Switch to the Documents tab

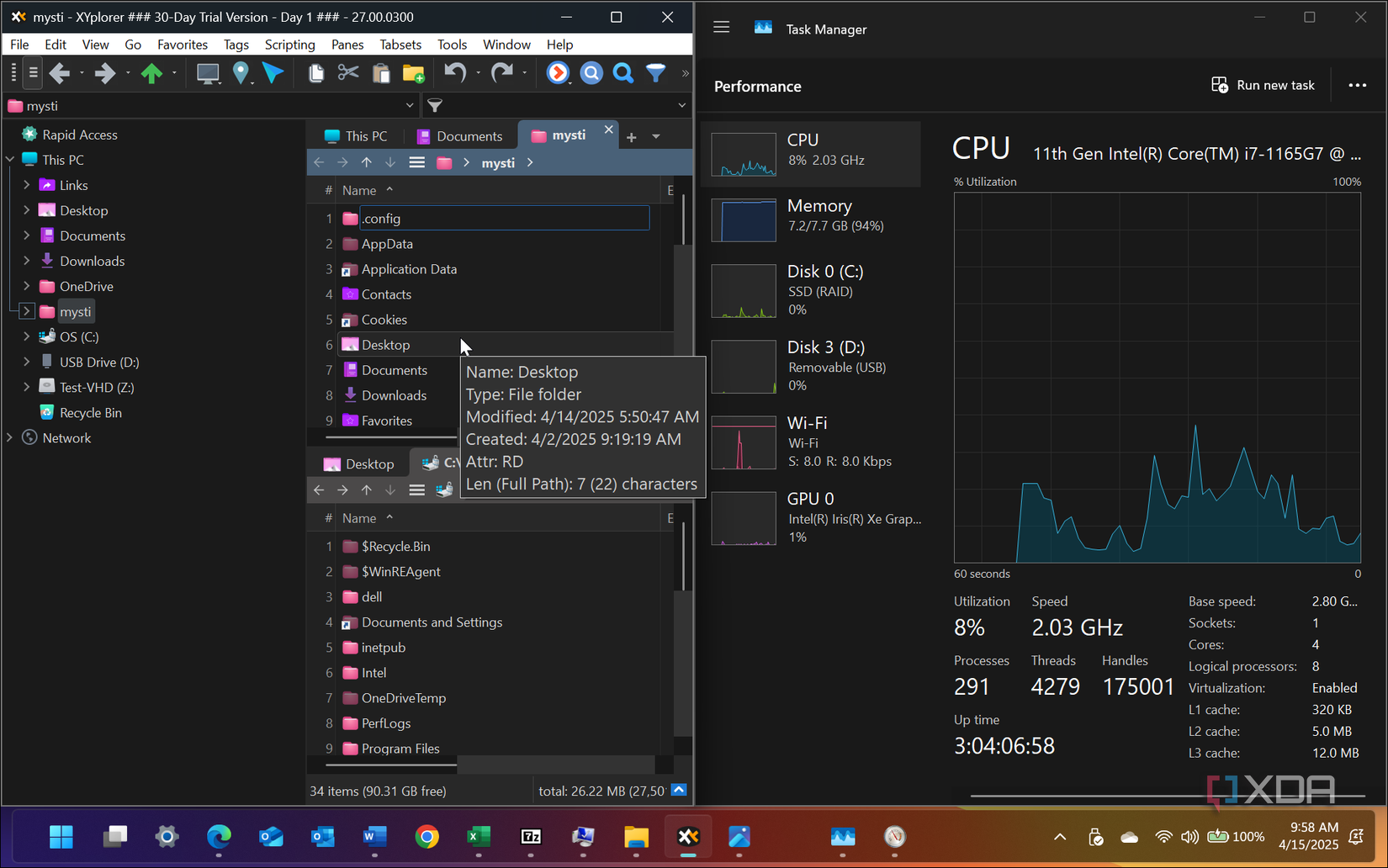(461, 135)
